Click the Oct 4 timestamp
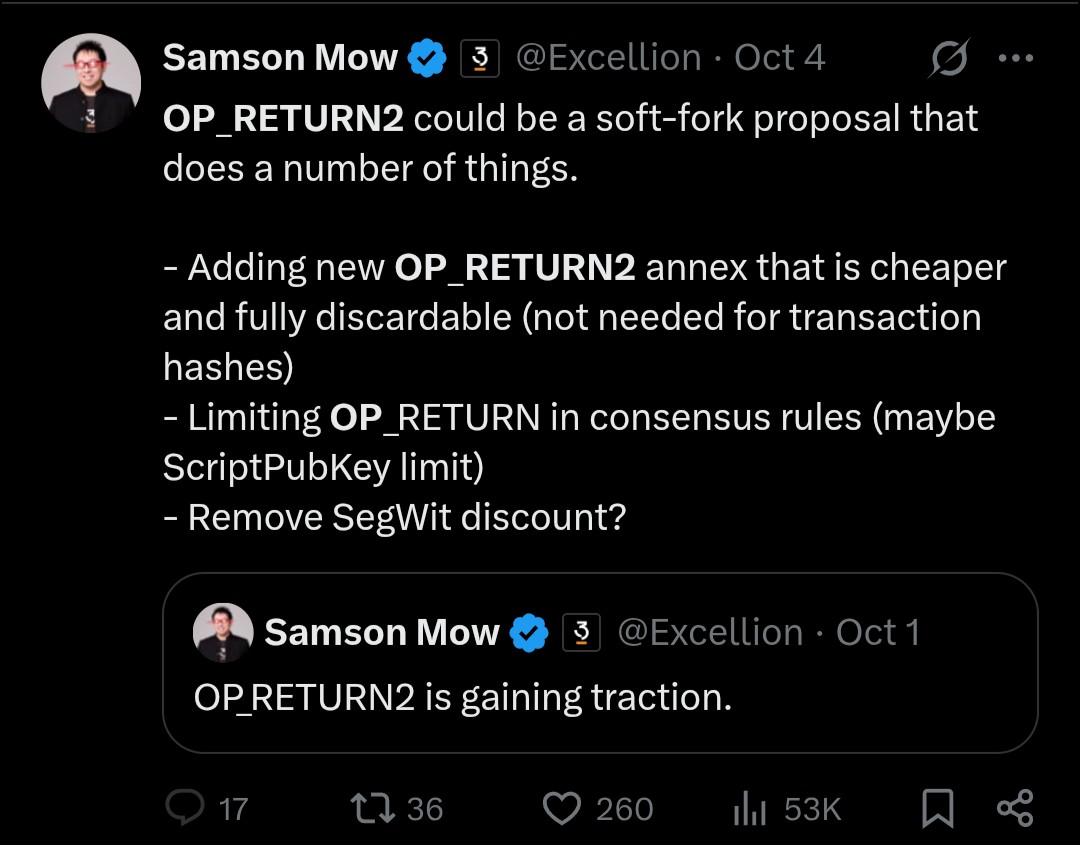 [780, 59]
